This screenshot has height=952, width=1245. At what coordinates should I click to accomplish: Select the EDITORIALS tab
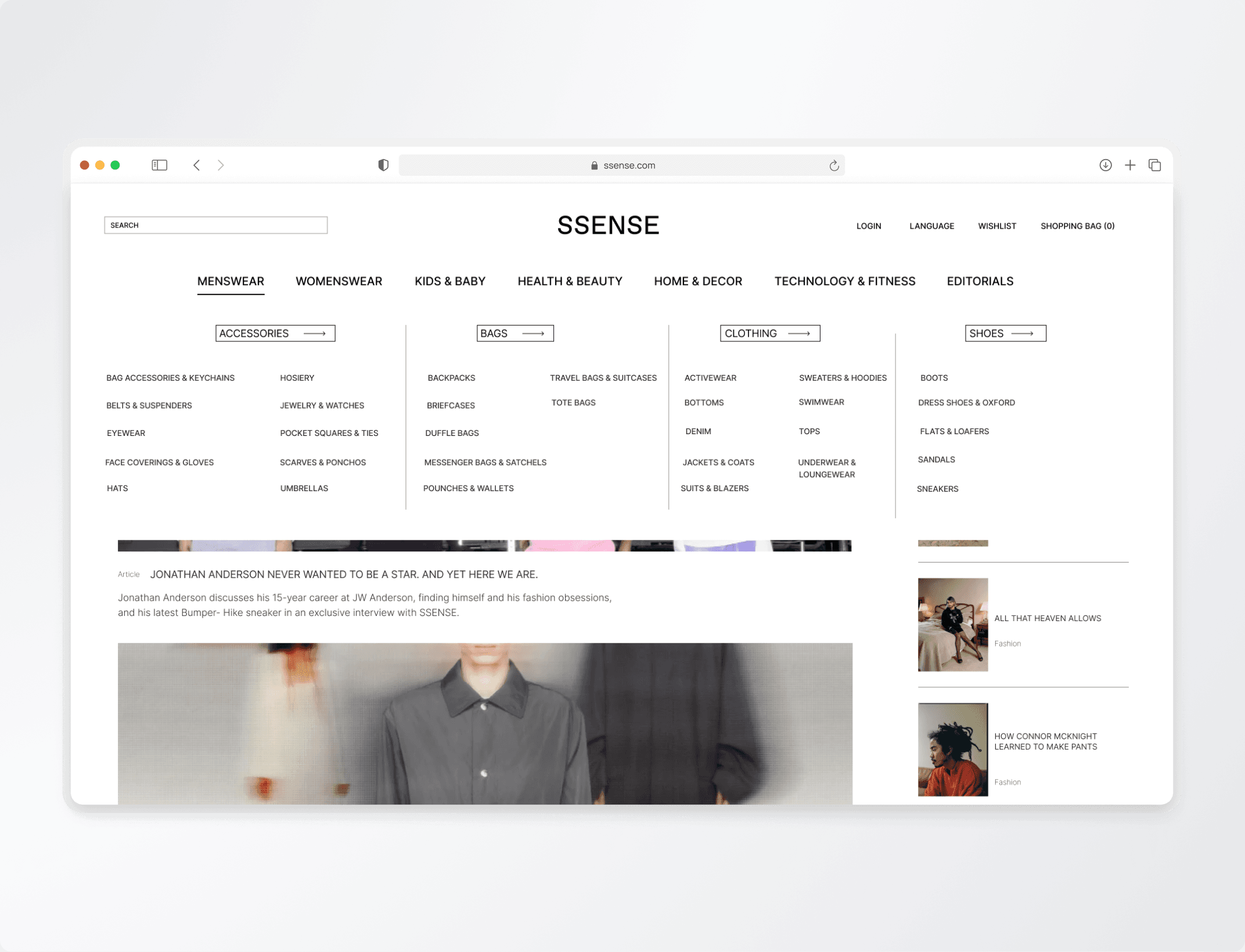pos(980,282)
